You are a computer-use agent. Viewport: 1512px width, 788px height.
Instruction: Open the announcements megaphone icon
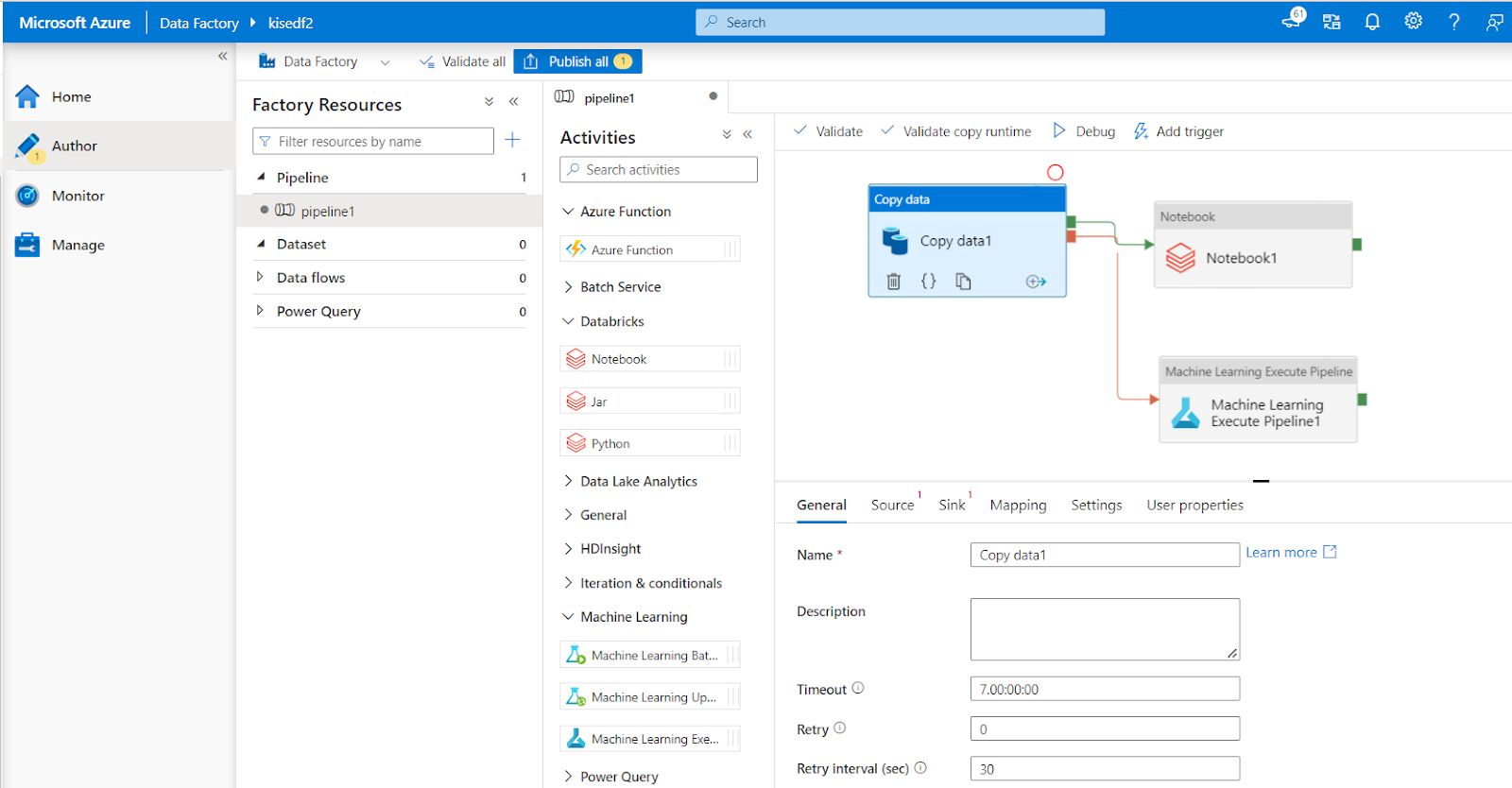point(1292,19)
